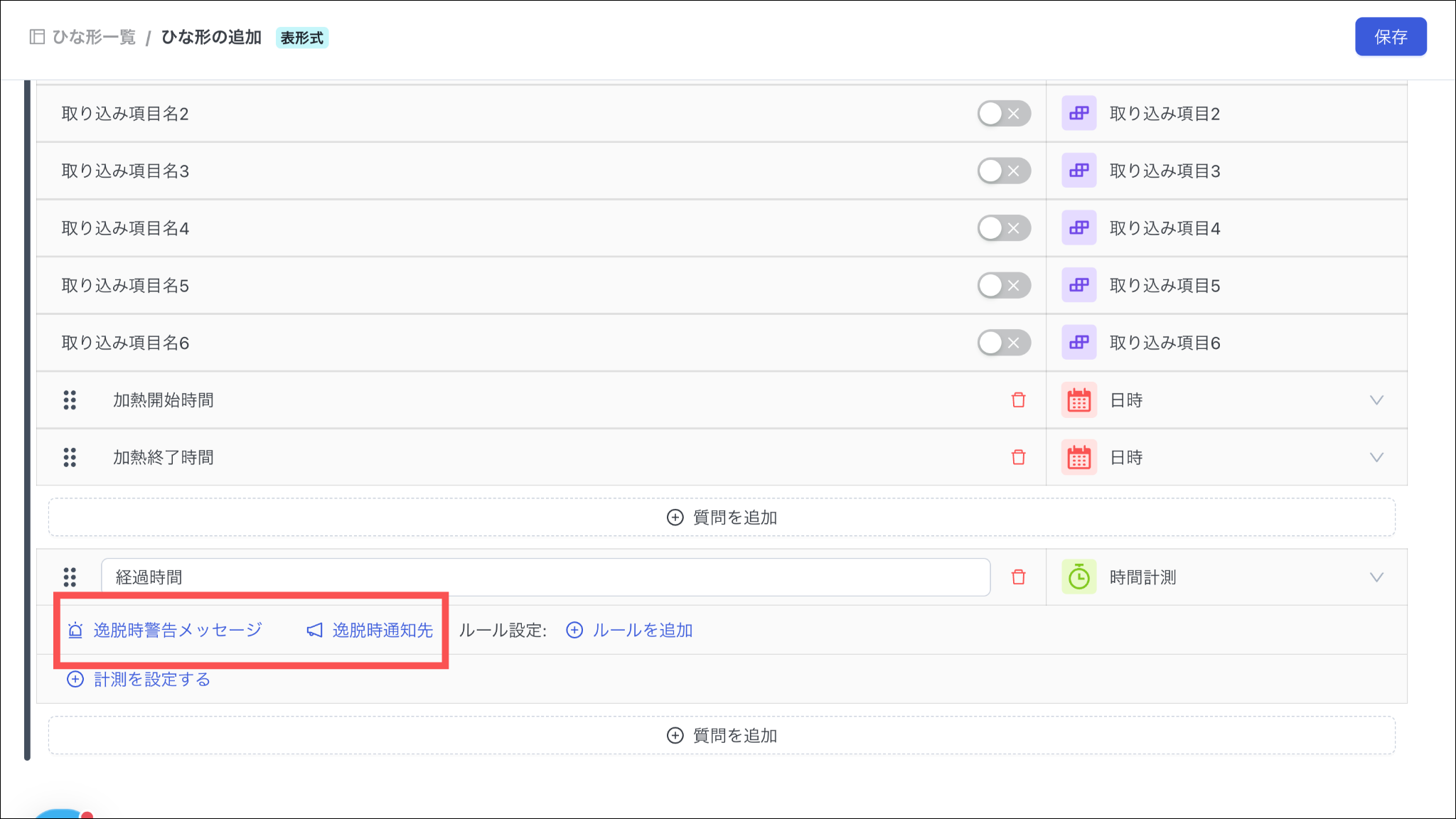Click drag handle of 加熱終了時間 row
This screenshot has width=1456, height=819.
(70, 457)
